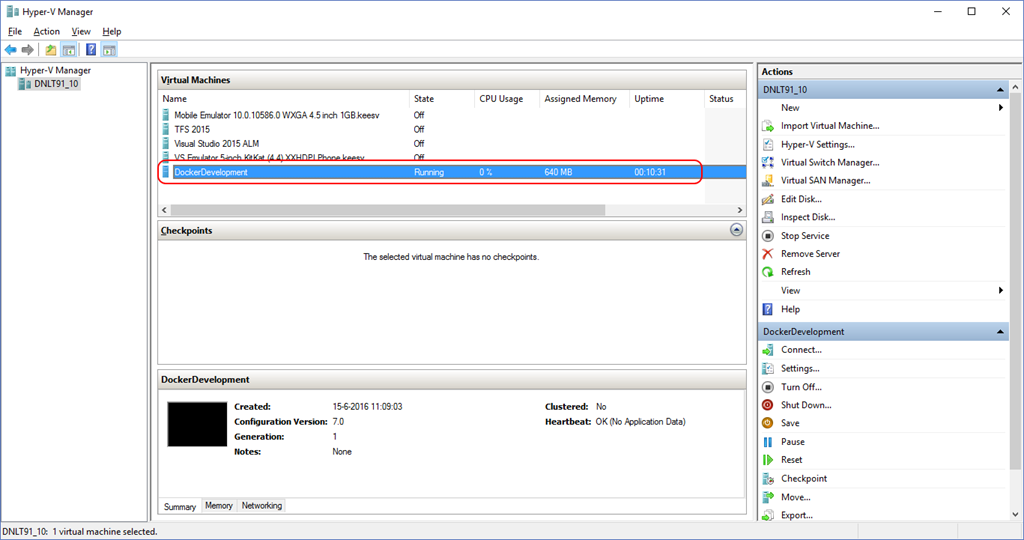
Task: Switch to the Summary tab
Action: pos(180,507)
